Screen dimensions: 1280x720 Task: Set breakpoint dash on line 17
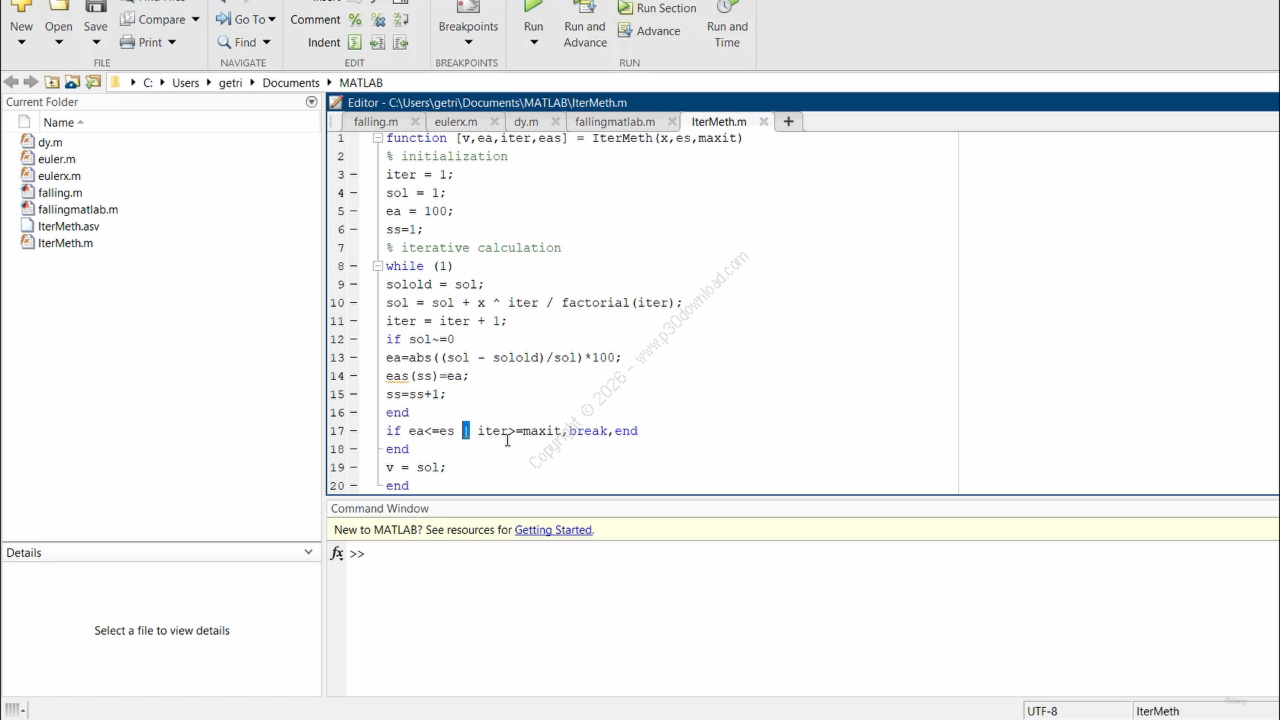click(x=353, y=431)
